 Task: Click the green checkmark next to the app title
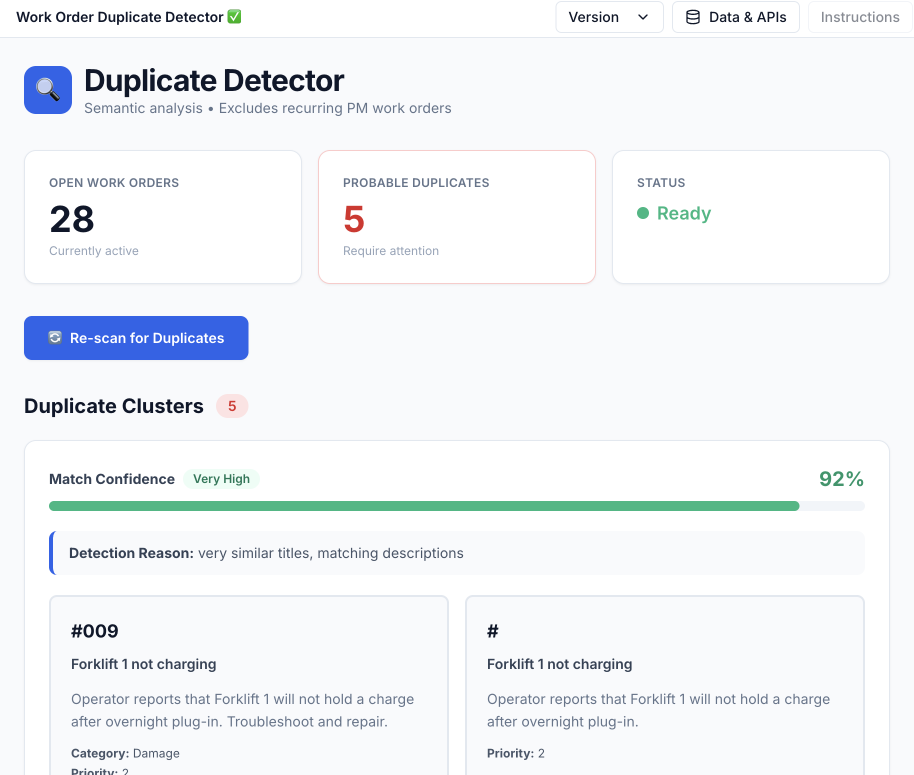235,17
